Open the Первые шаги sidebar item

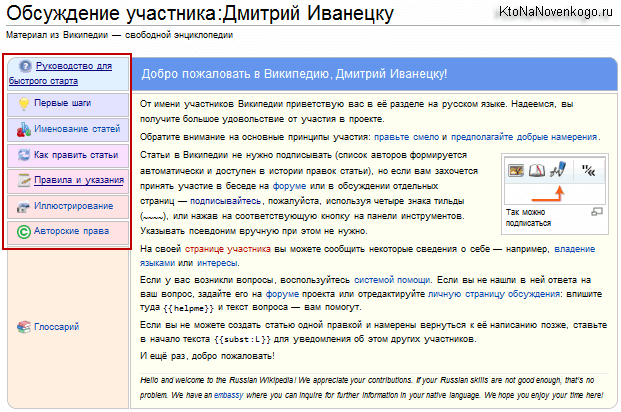pos(63,103)
